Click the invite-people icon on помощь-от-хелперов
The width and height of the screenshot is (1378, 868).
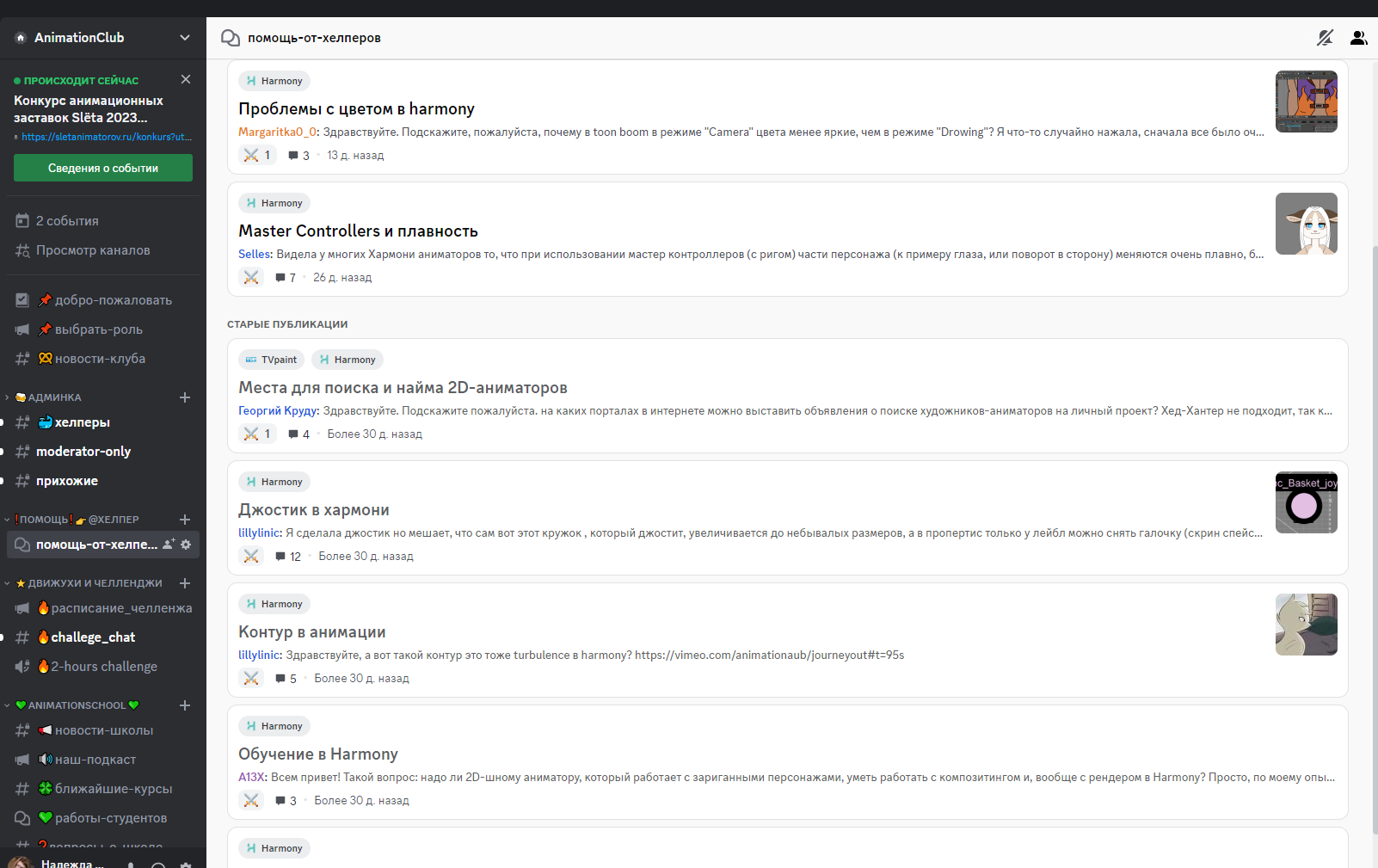[169, 545]
